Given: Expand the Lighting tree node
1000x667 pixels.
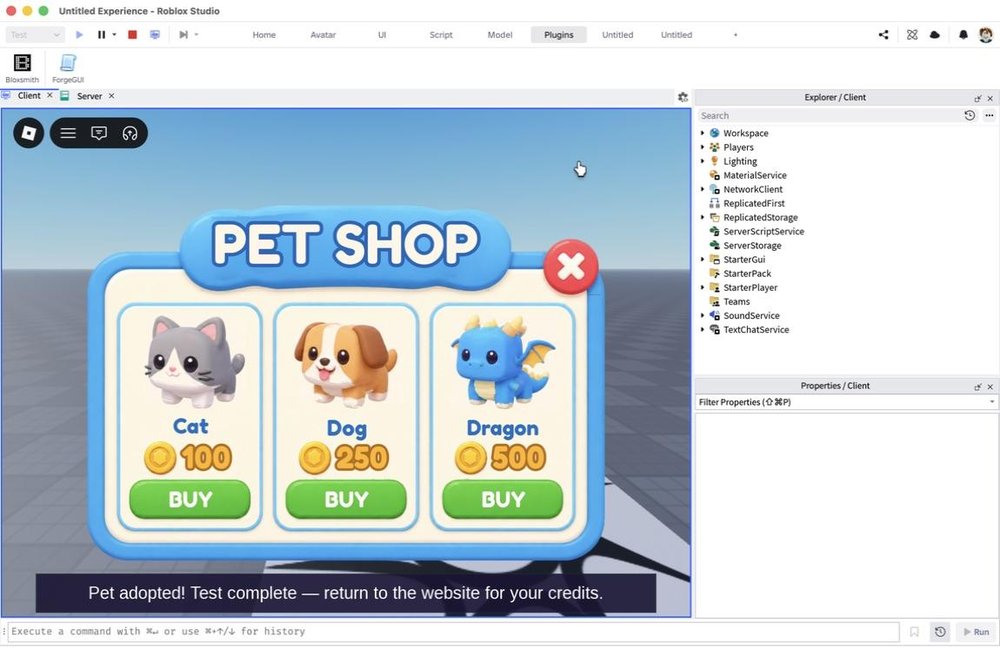Looking at the screenshot, I should click(702, 161).
